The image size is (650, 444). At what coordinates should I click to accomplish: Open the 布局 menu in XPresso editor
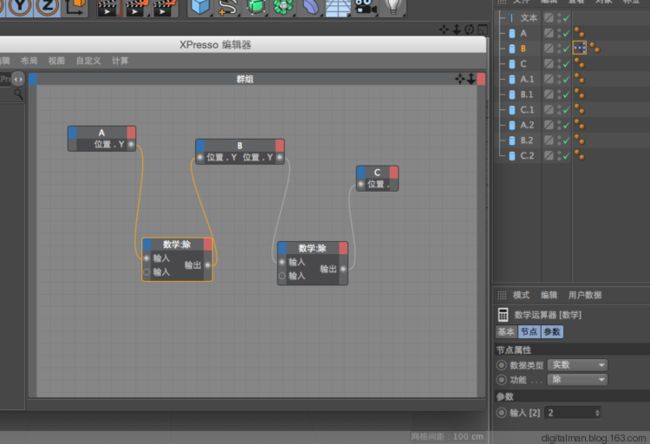(x=29, y=61)
